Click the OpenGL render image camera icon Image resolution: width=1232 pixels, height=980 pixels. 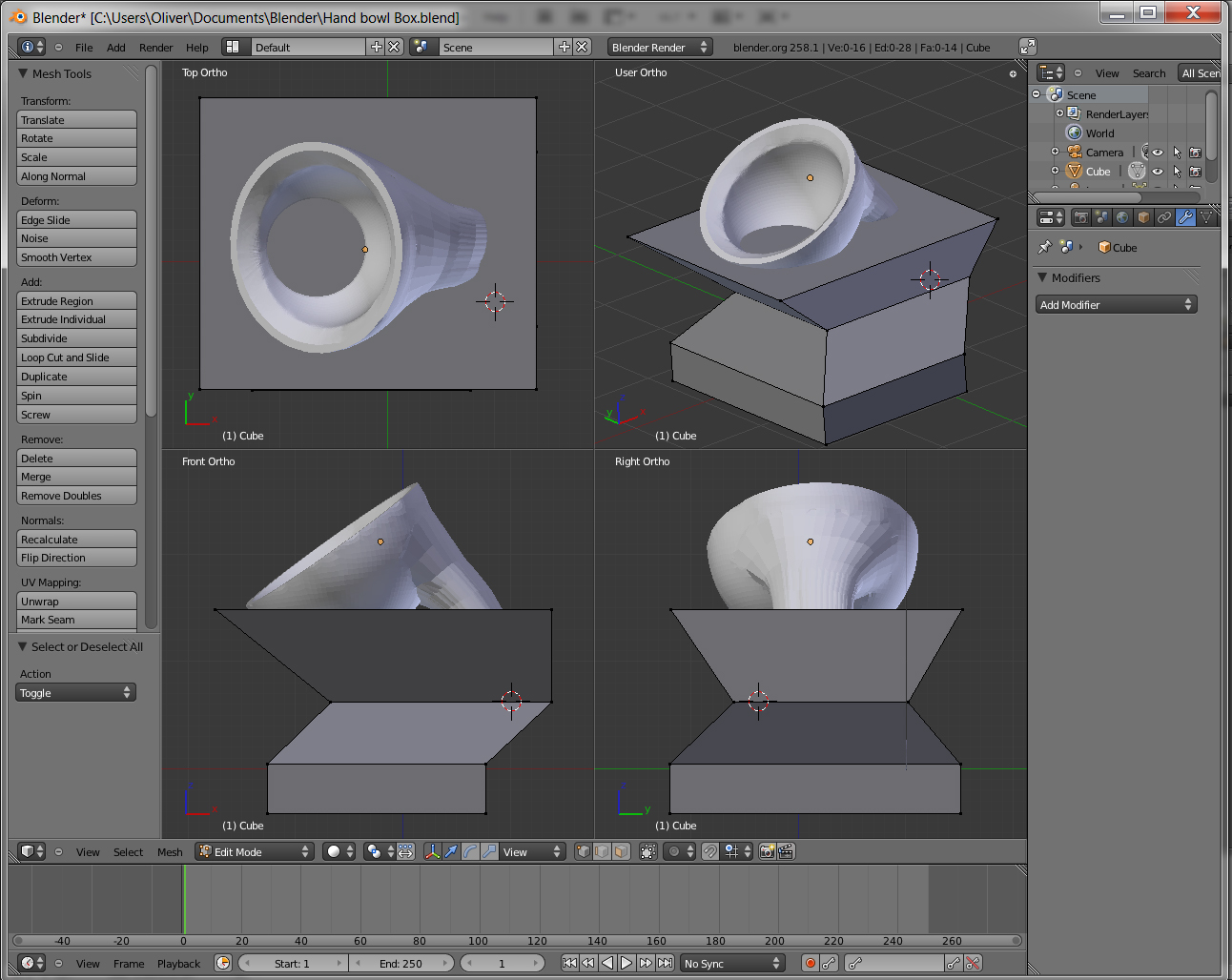click(x=768, y=851)
